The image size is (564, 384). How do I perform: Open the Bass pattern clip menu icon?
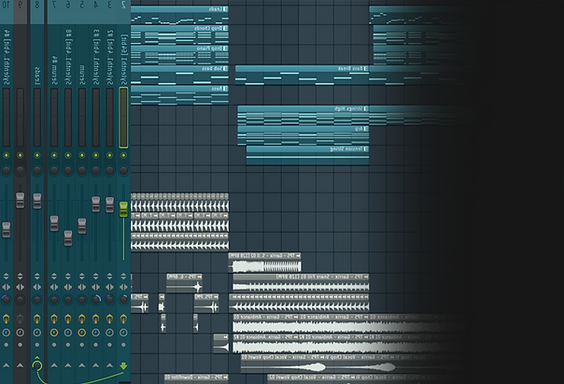click(x=225, y=88)
